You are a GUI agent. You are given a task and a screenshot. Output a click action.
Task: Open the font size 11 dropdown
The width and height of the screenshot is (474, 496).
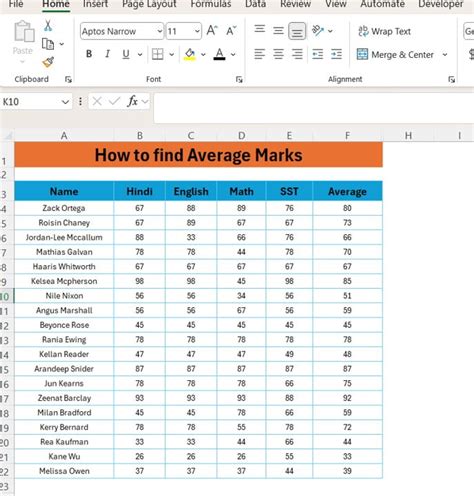[x=197, y=31]
